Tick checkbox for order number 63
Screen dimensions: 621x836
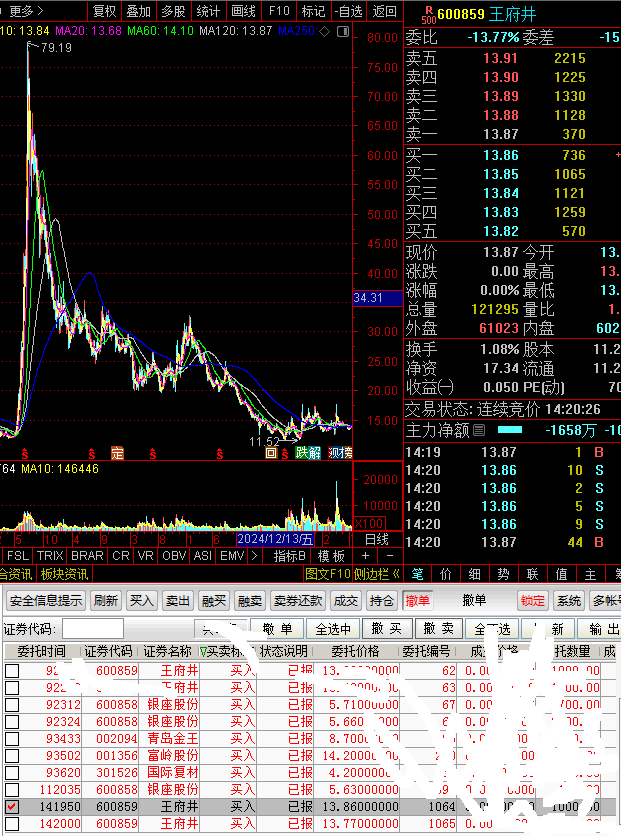(x=12, y=688)
